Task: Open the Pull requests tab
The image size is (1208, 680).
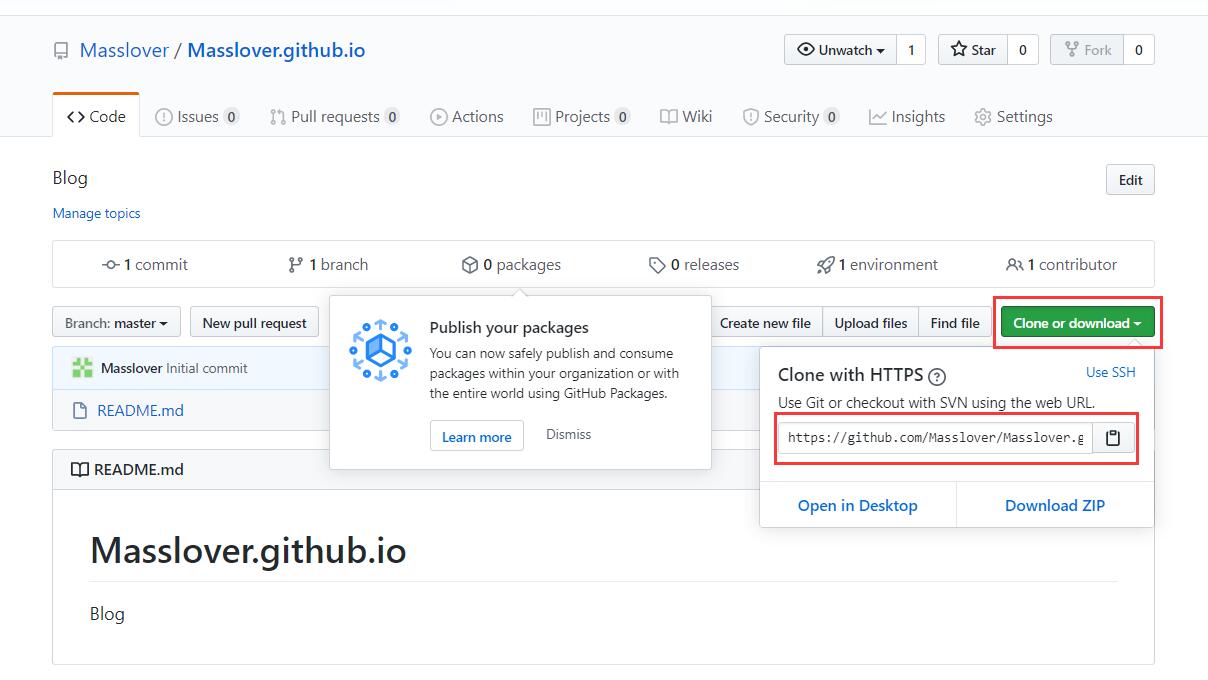Action: click(335, 116)
